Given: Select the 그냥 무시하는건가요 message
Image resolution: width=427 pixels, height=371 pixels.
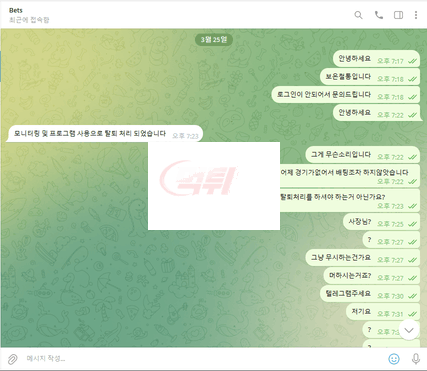Looking at the screenshot, I should (x=363, y=258).
